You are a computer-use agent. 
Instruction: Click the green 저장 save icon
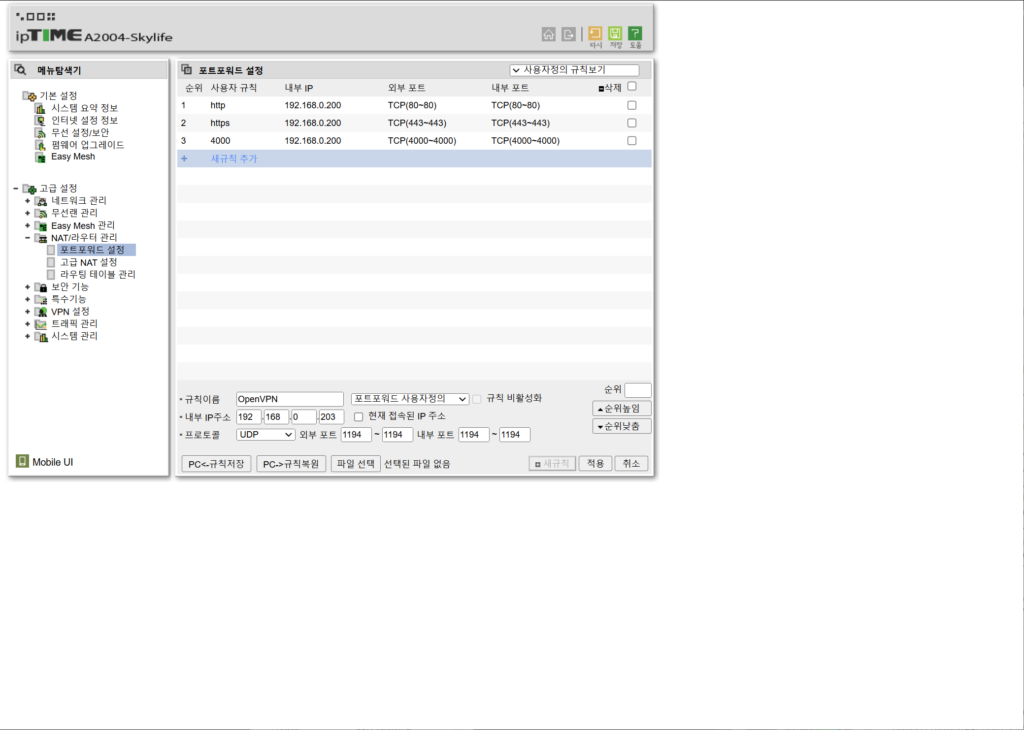[x=615, y=33]
